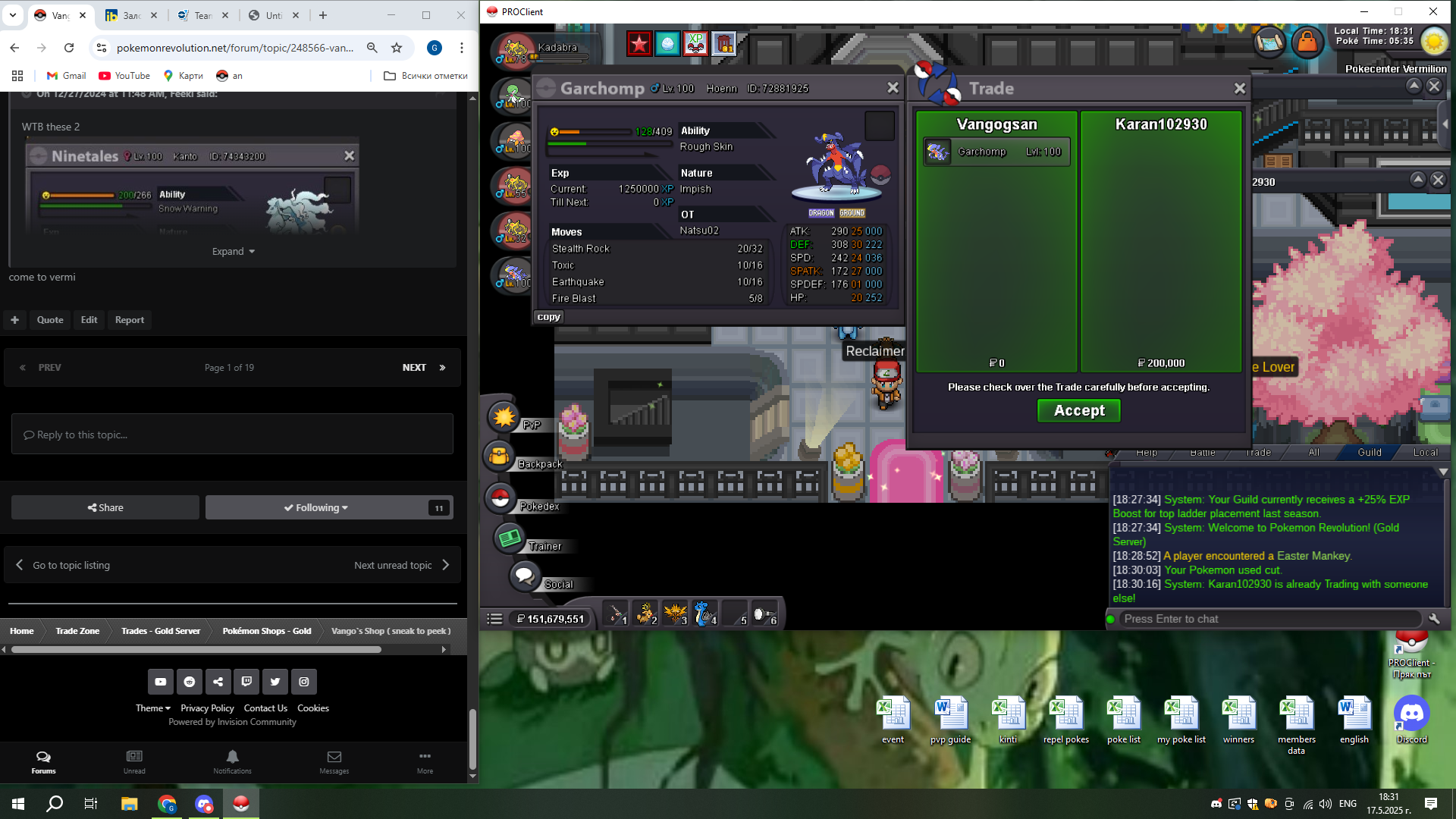Click Edit under the forum post

click(x=89, y=320)
